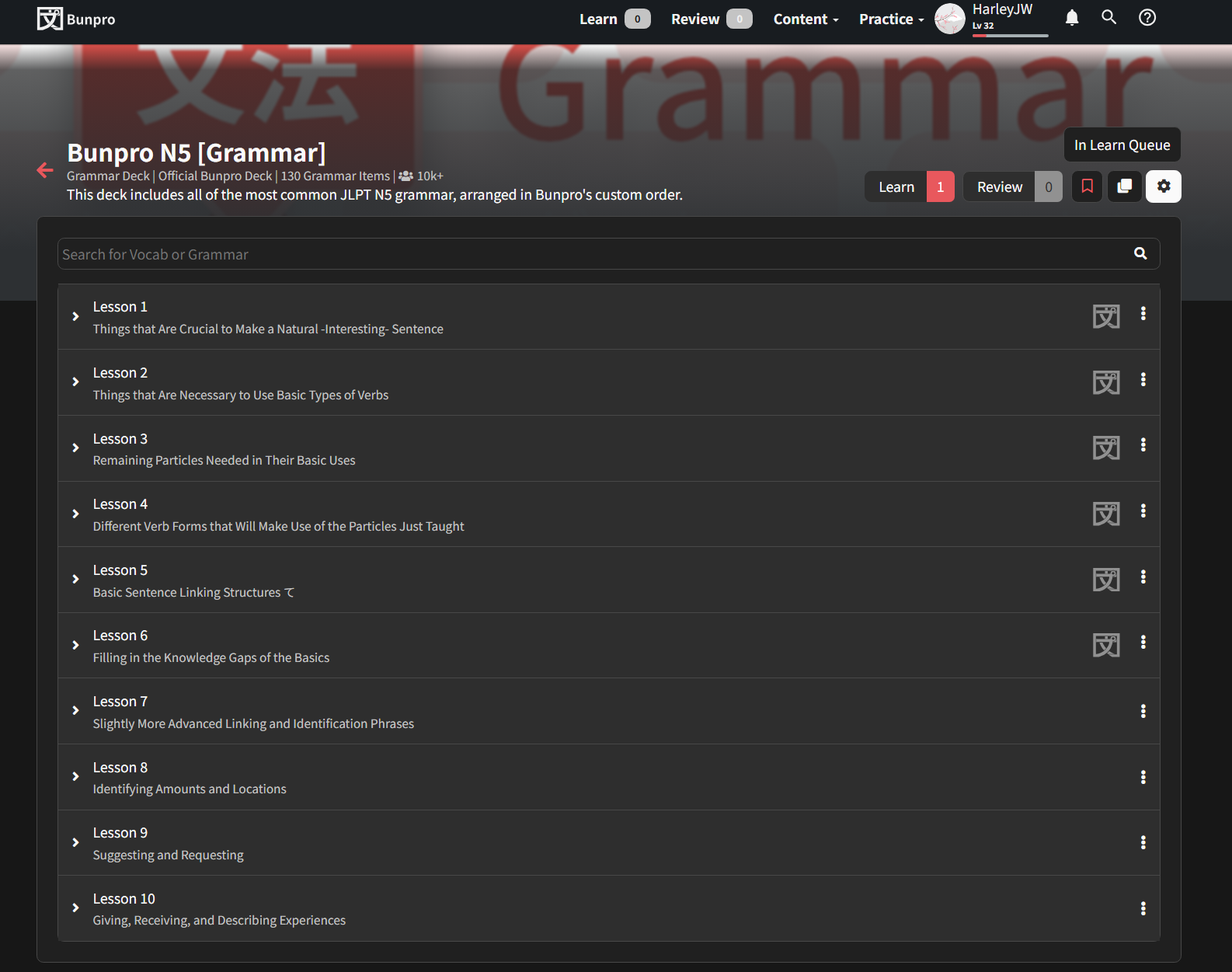
Task: Open the help question mark icon
Action: point(1147,18)
